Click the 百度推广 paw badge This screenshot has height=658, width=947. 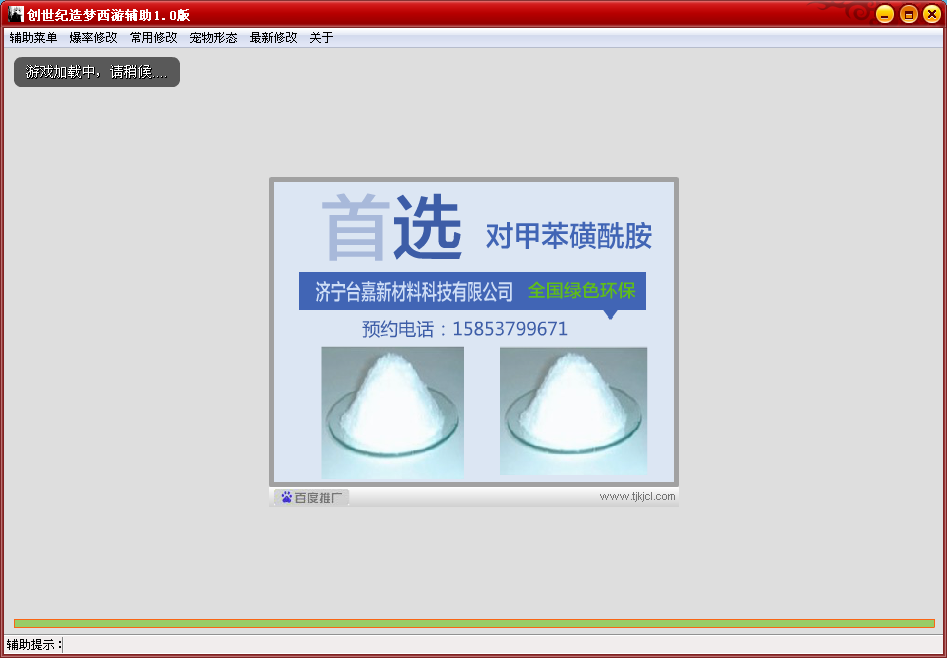pos(312,497)
